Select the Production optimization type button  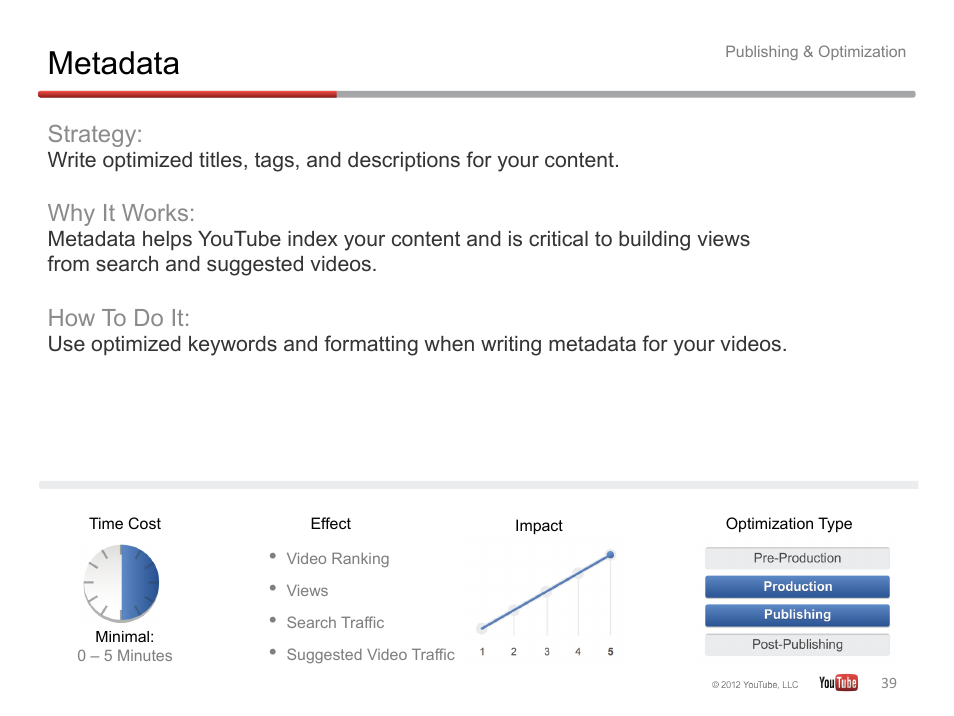tap(797, 587)
